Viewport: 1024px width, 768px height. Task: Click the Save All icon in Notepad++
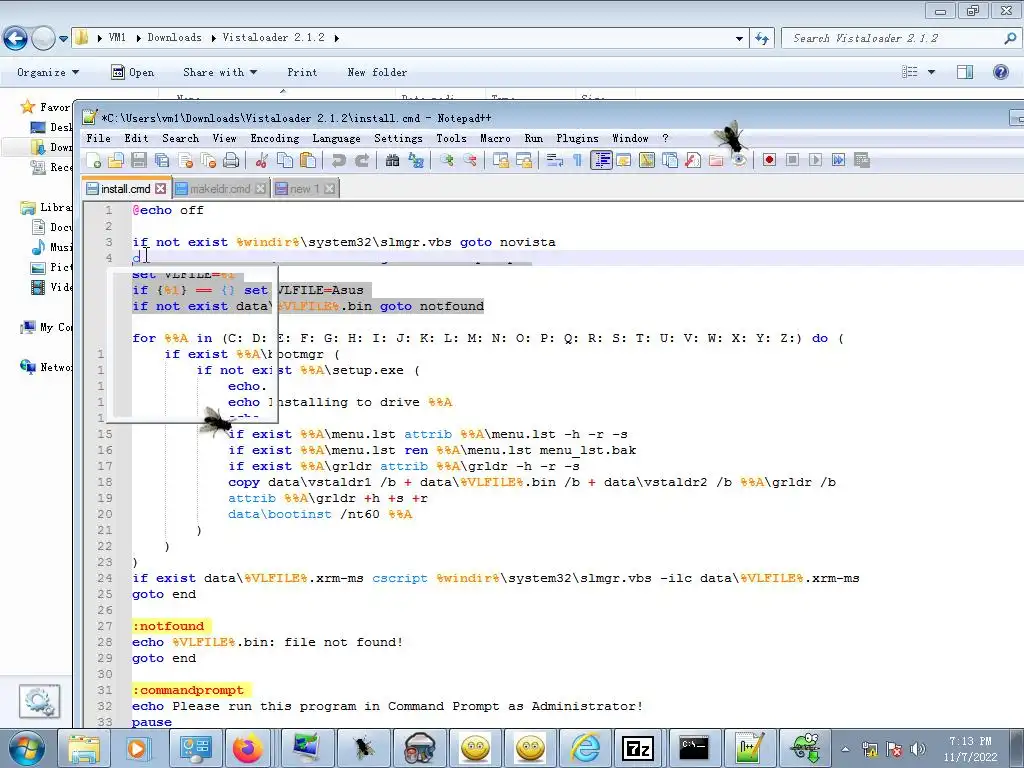[162, 160]
